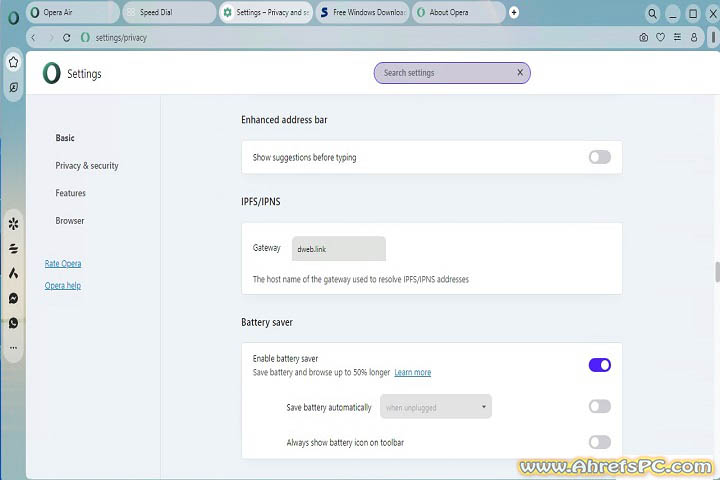This screenshot has height=480, width=720.
Task: Click the heart bookmark icon
Action: 660,37
